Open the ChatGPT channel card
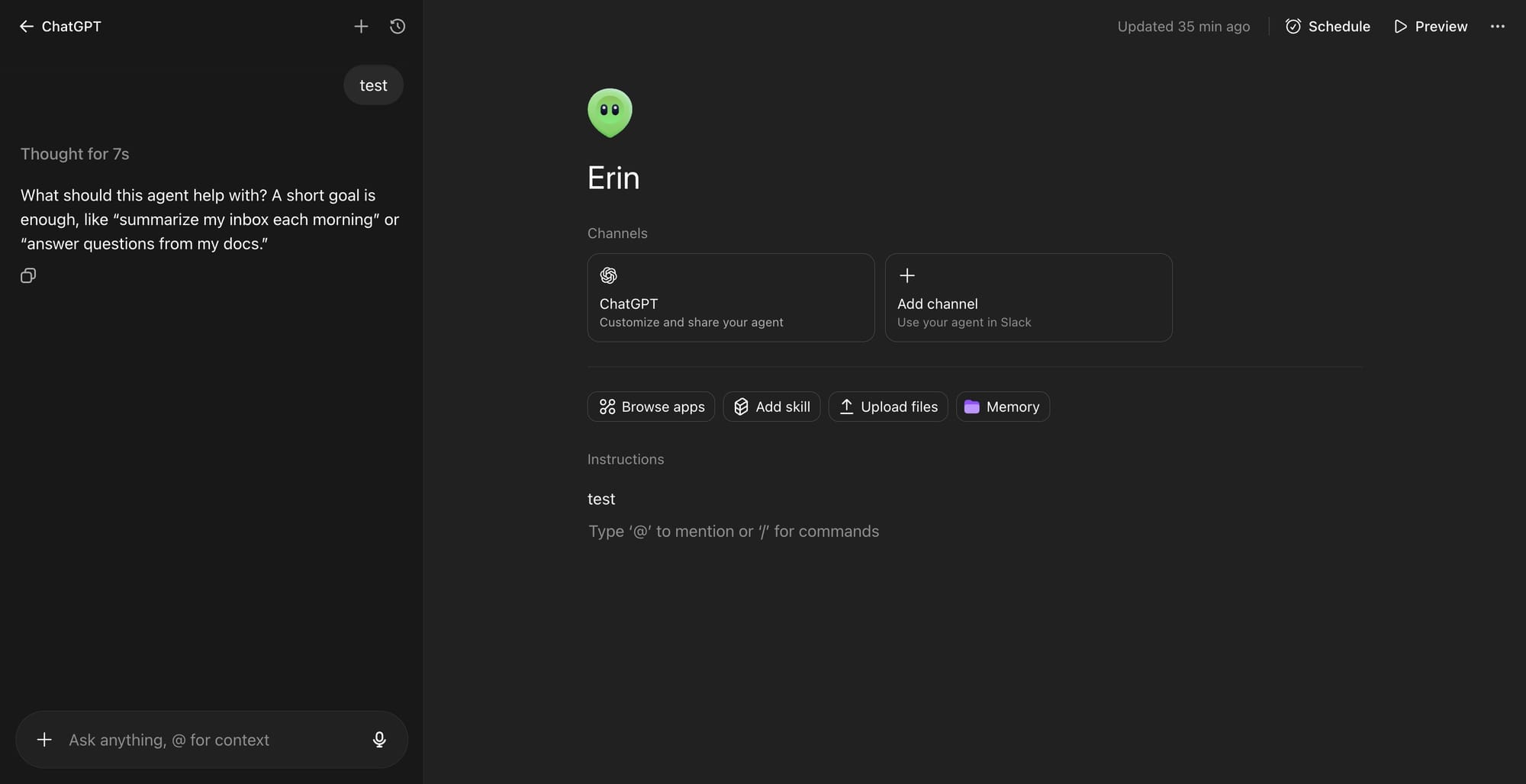The image size is (1526, 784). coord(731,297)
